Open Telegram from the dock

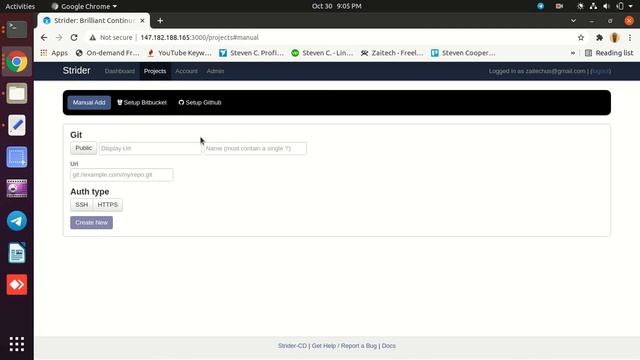point(17,221)
